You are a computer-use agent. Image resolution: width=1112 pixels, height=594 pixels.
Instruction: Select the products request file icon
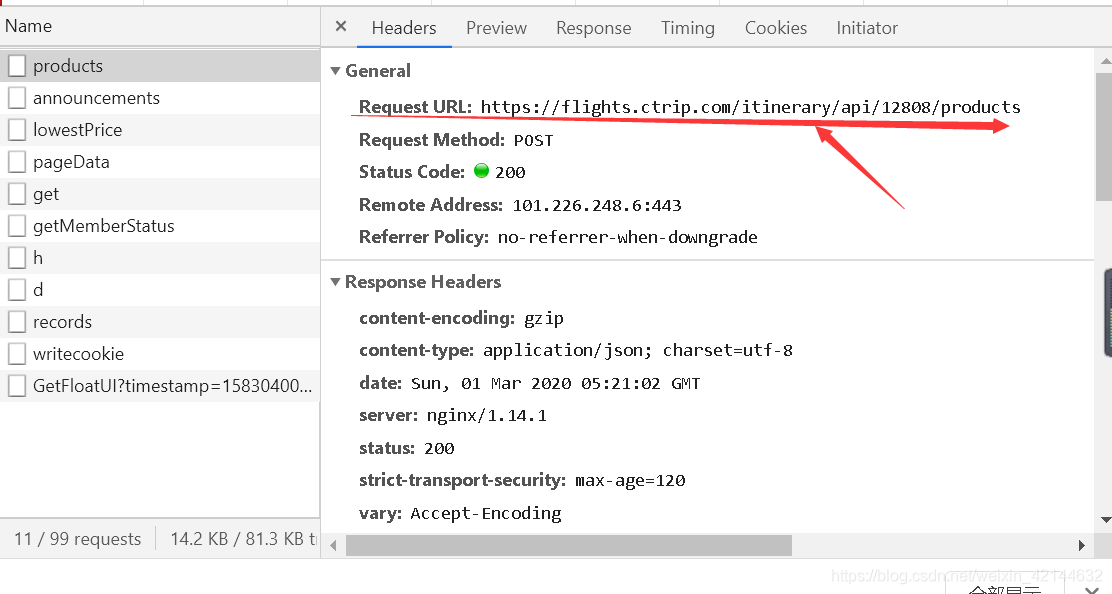pos(17,66)
